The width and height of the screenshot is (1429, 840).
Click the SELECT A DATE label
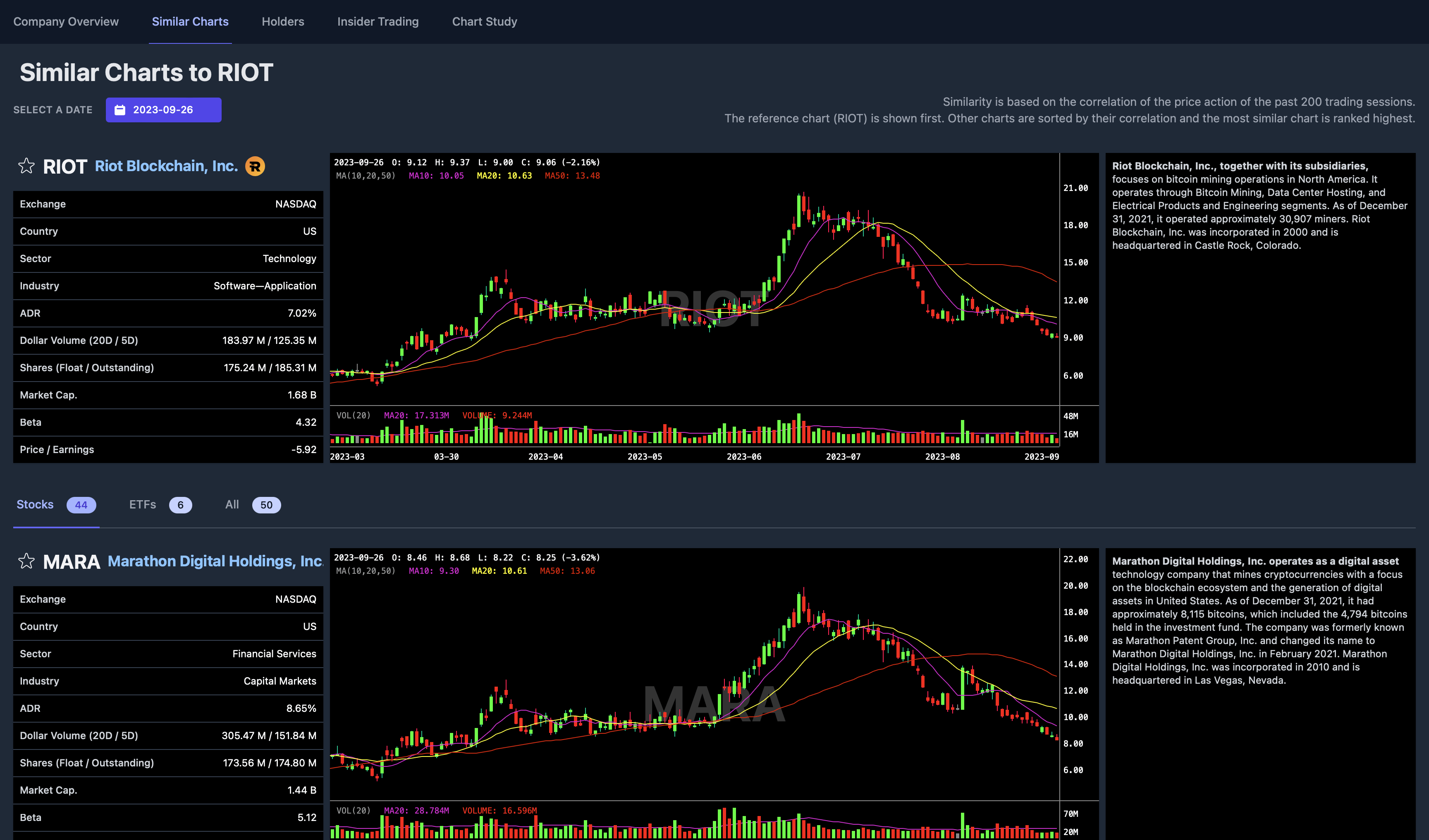pyautogui.click(x=53, y=110)
